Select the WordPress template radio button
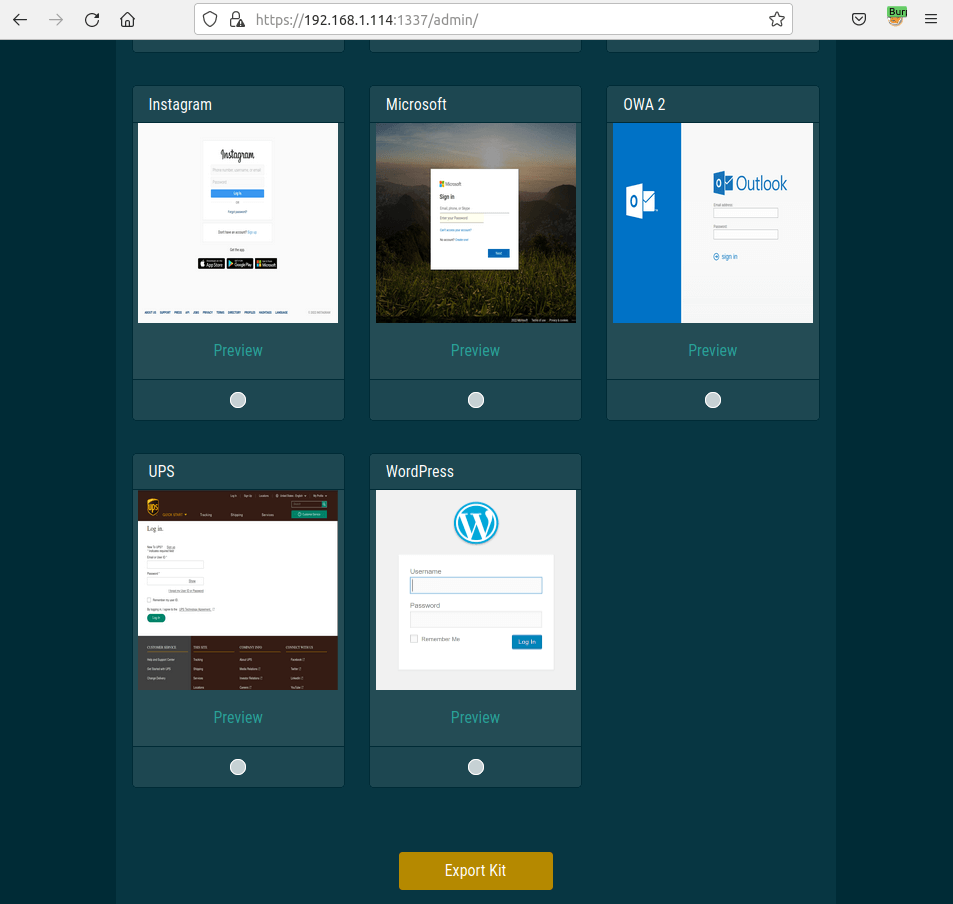Screen dimensions: 953x904 pyautogui.click(x=476, y=767)
